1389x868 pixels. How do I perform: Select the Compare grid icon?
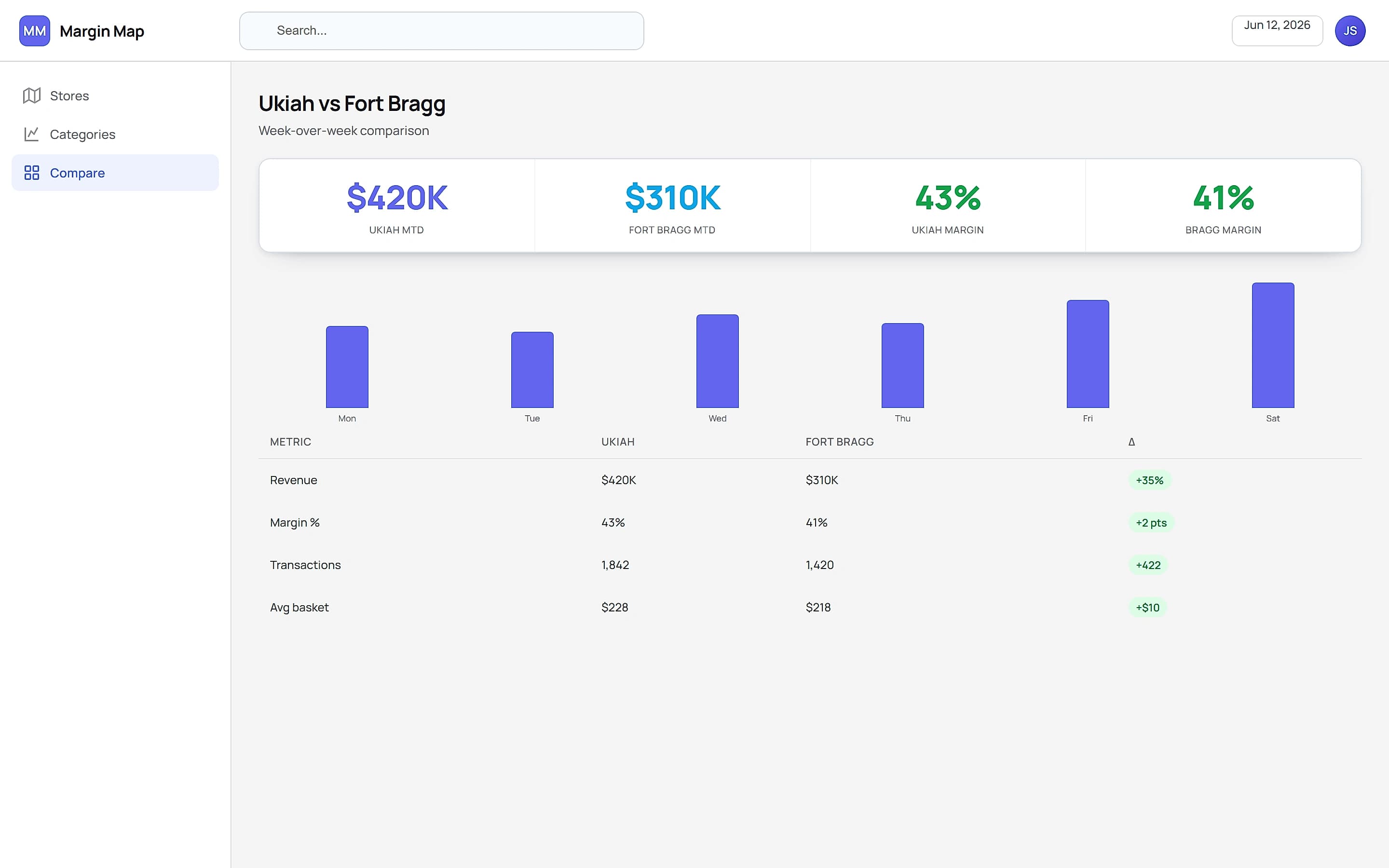pyautogui.click(x=31, y=172)
